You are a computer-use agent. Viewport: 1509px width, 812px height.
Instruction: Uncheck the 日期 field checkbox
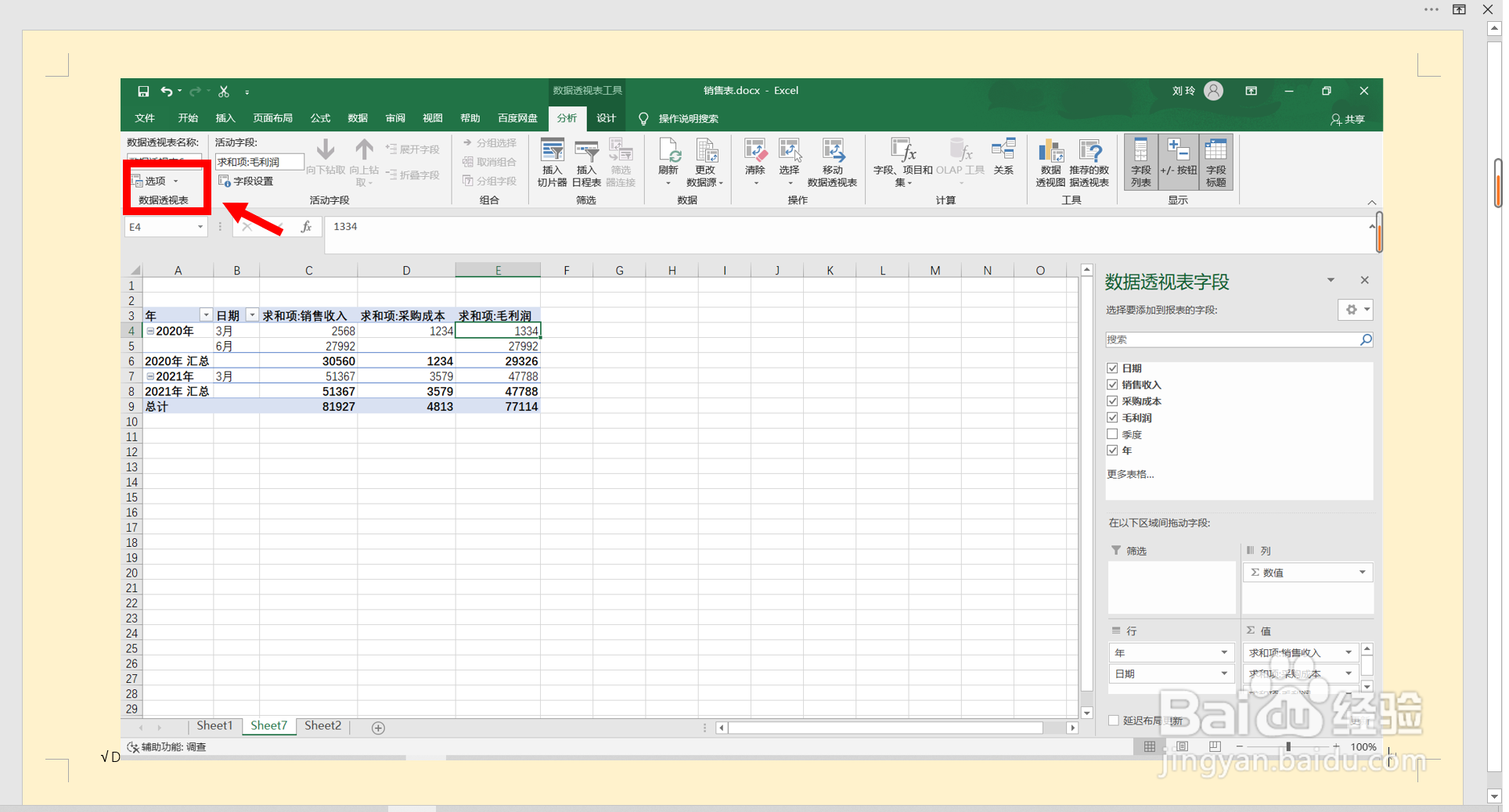point(1112,368)
